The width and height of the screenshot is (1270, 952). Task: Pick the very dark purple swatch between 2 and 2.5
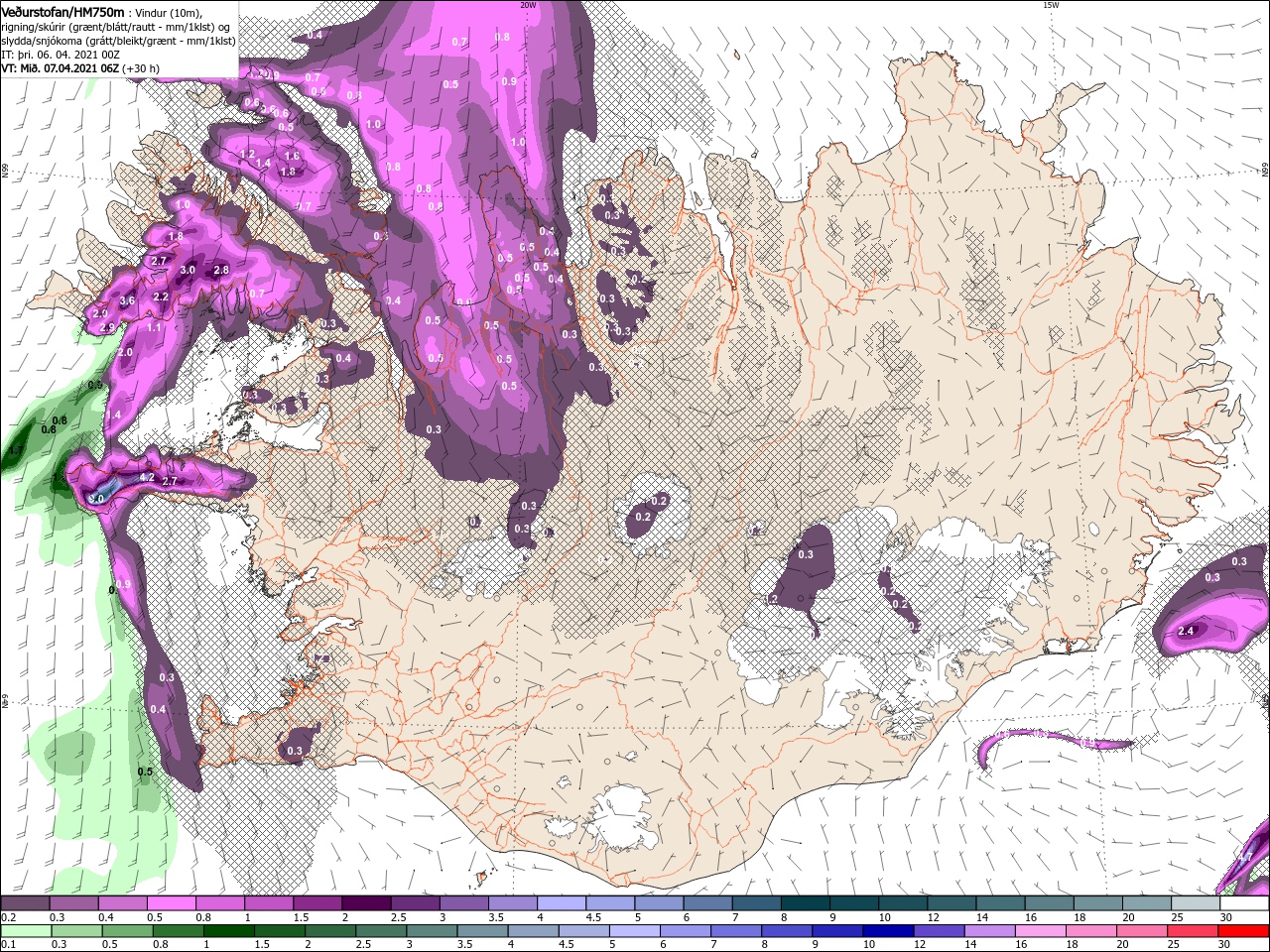(x=365, y=903)
